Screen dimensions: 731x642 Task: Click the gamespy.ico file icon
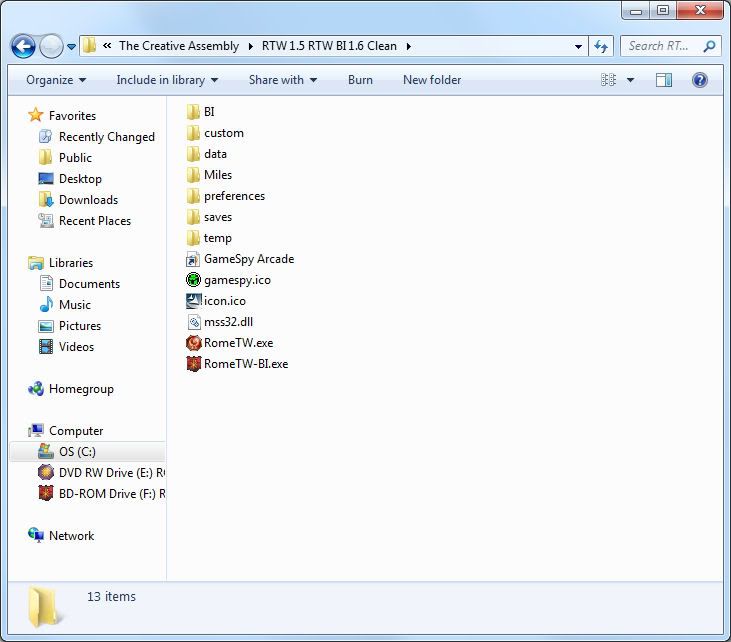click(194, 280)
